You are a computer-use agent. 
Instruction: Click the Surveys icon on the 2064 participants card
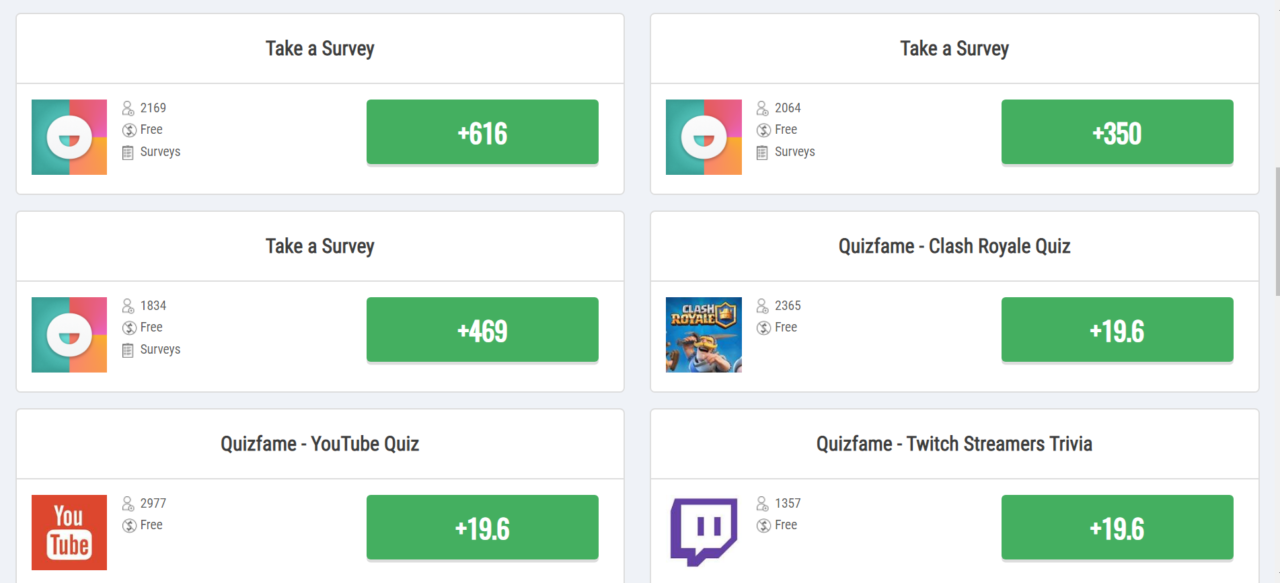click(x=761, y=151)
